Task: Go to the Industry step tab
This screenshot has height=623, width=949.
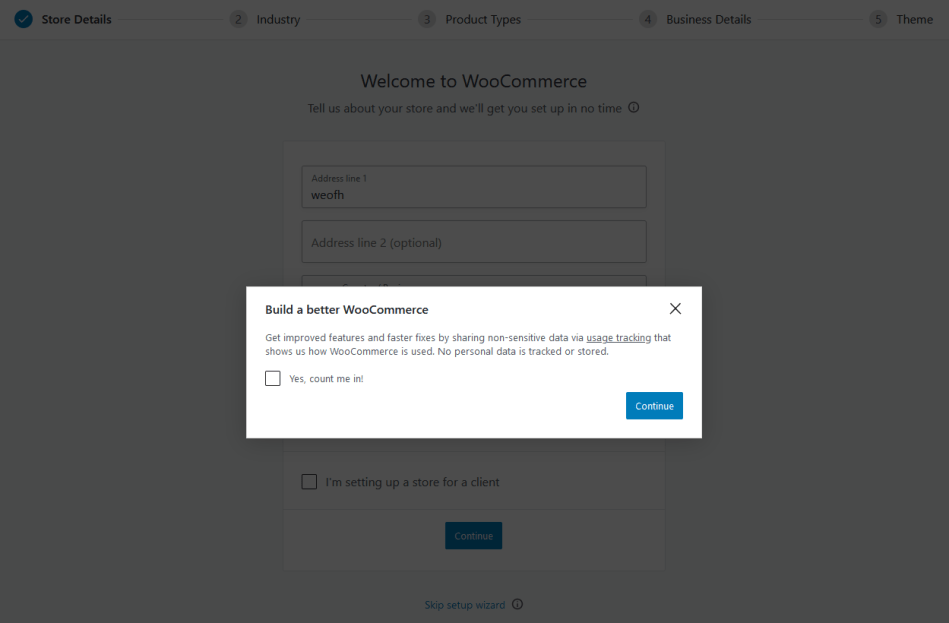Action: (278, 19)
